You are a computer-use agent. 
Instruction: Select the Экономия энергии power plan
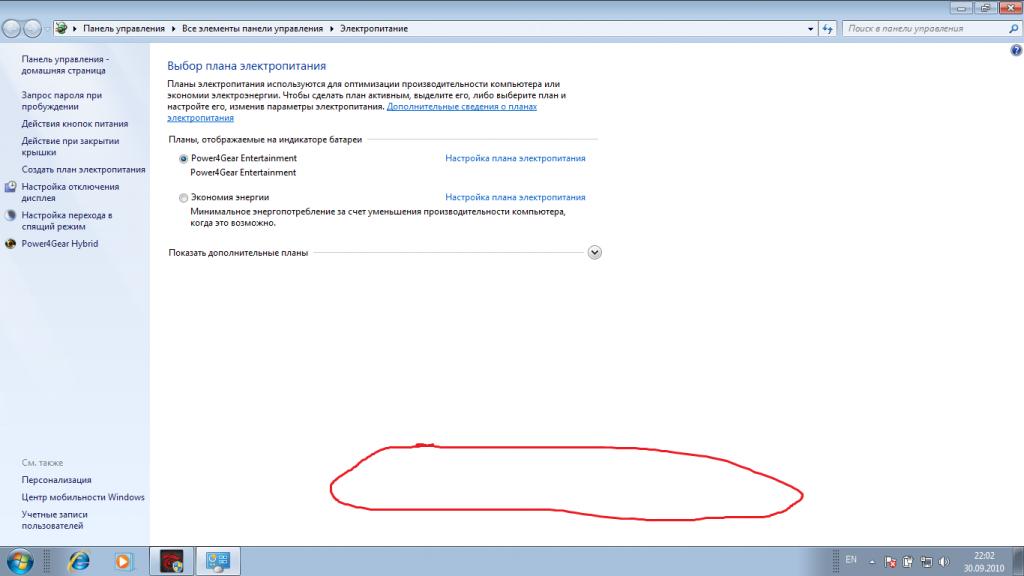[183, 197]
